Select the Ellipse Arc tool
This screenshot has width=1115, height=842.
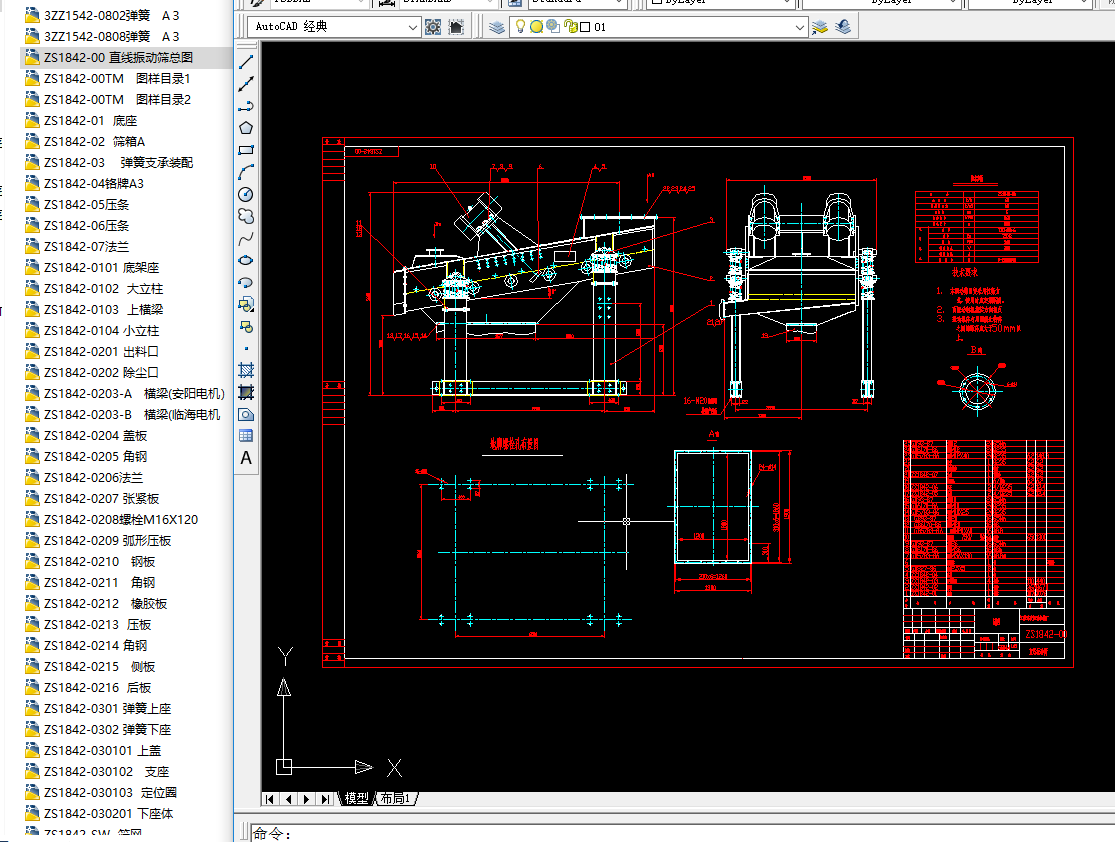pyautogui.click(x=246, y=282)
